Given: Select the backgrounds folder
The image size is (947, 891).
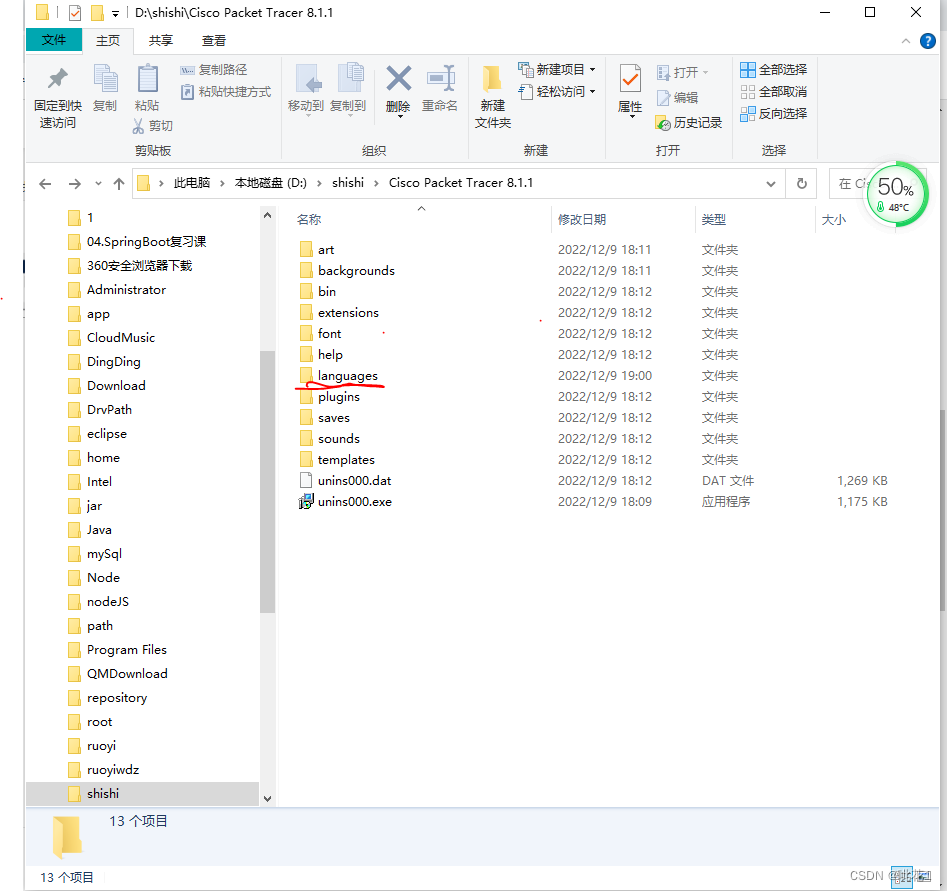Looking at the screenshot, I should [x=356, y=271].
